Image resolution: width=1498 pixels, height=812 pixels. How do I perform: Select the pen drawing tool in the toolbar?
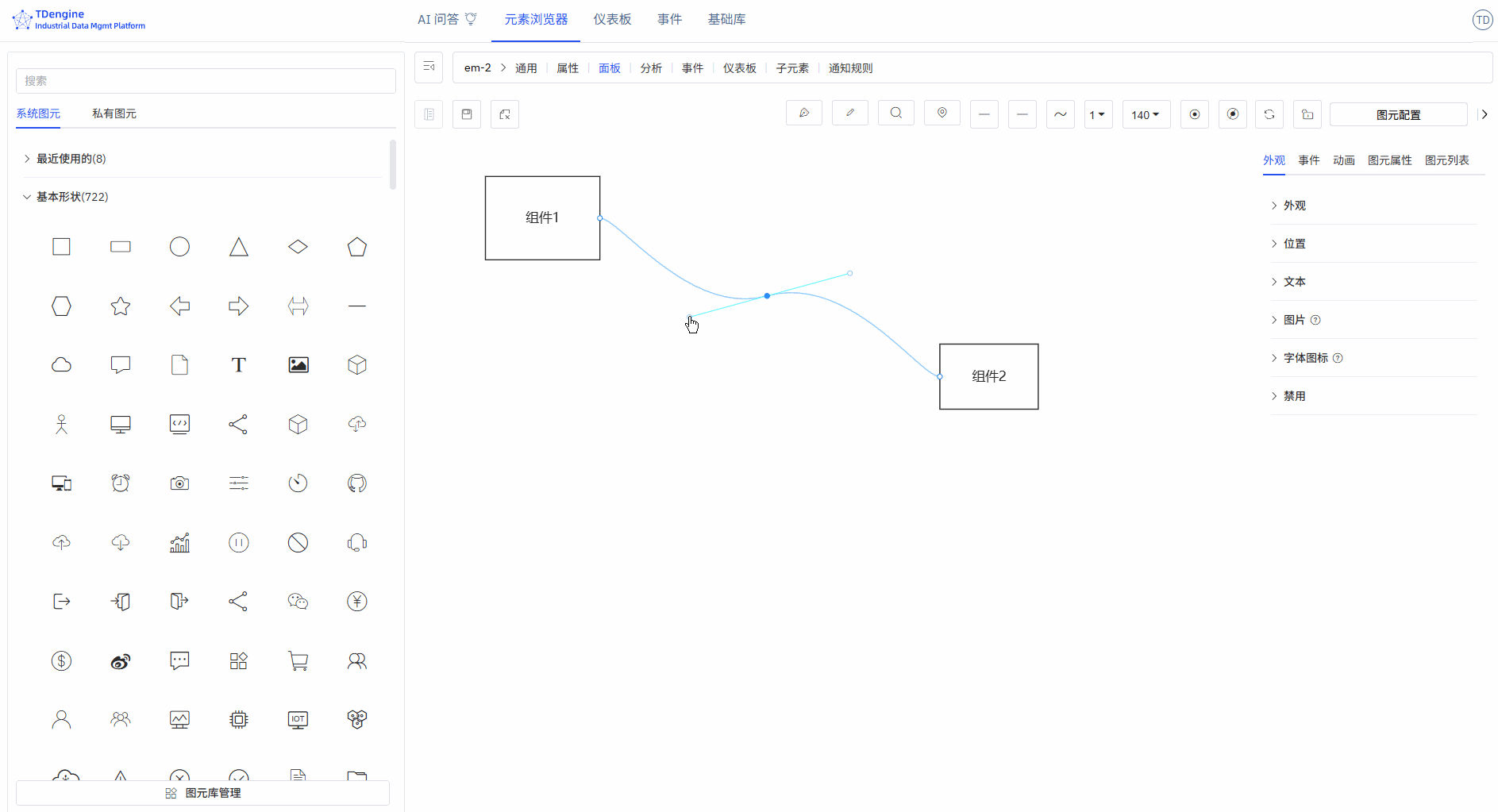(804, 114)
